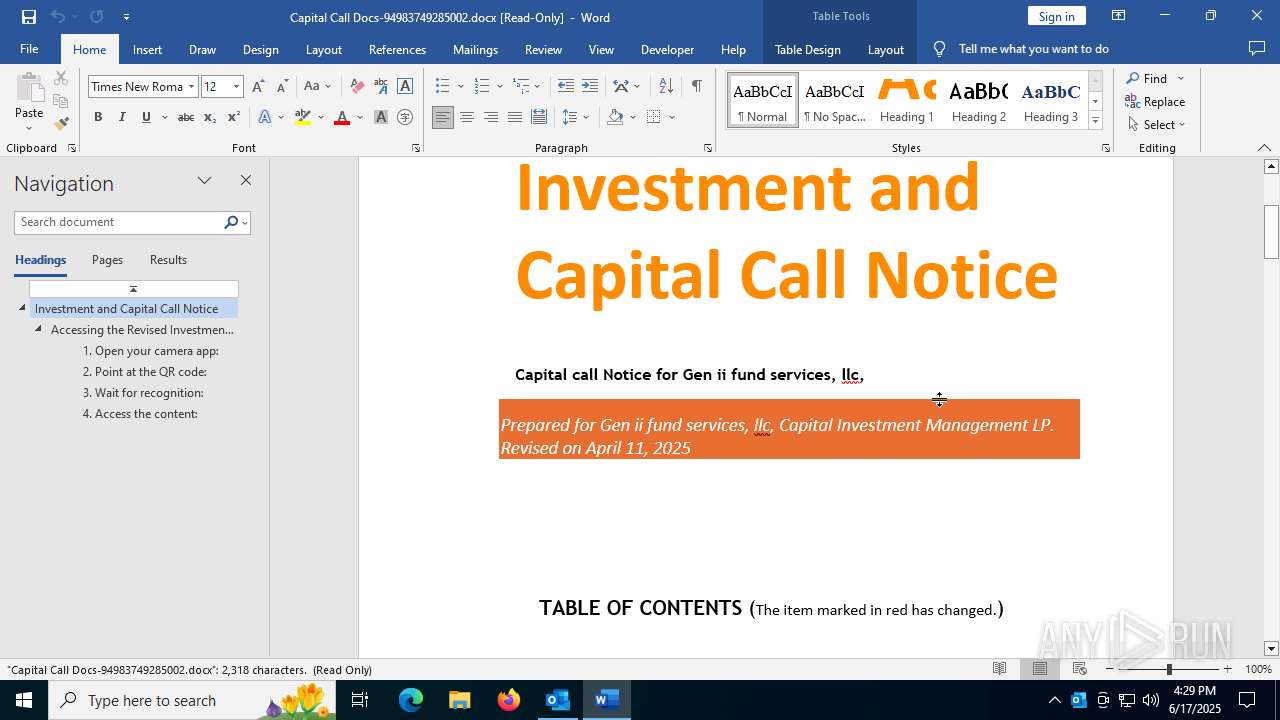Click the Save icon in title bar
Image resolution: width=1280 pixels, height=720 pixels.
click(x=29, y=17)
